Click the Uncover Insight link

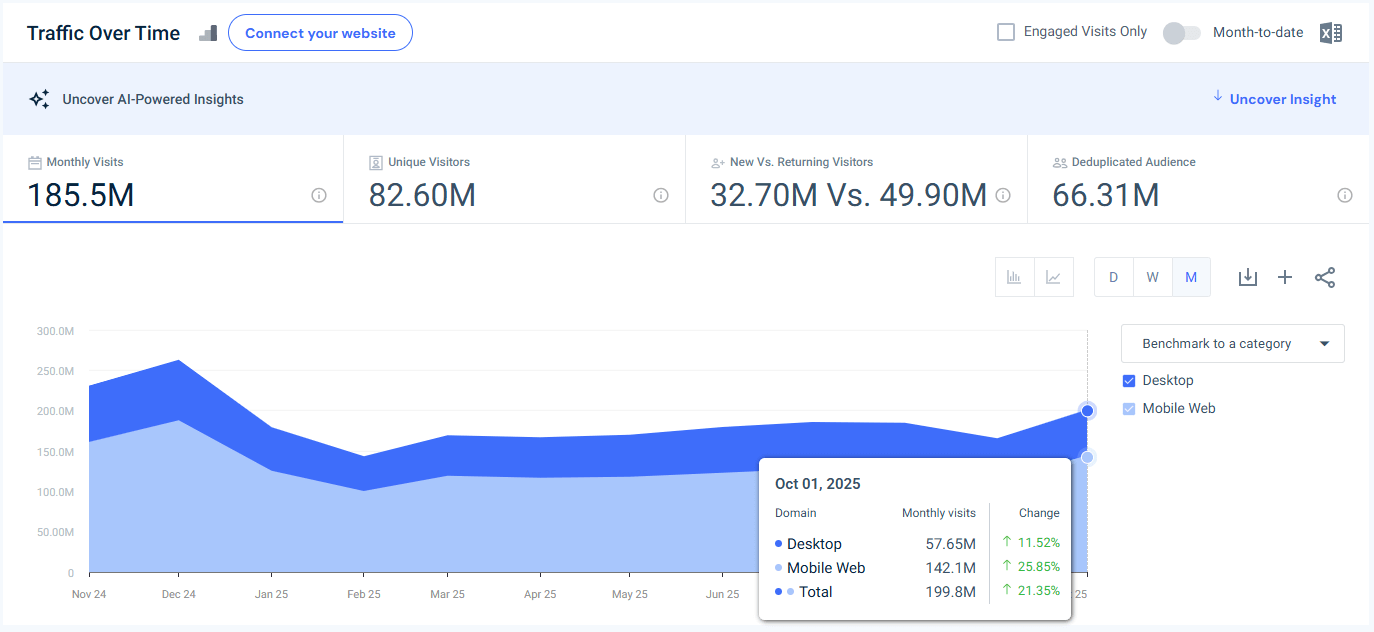coord(1282,98)
